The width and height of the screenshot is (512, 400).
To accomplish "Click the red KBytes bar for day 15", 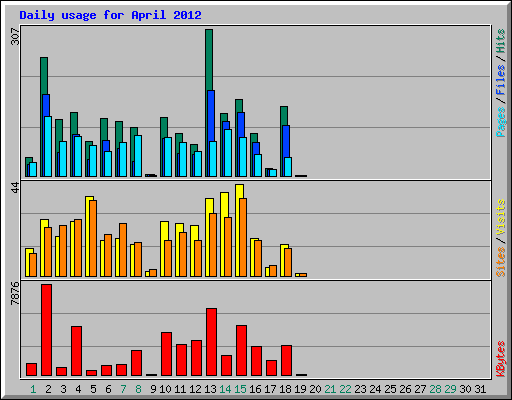I will pos(241,351).
